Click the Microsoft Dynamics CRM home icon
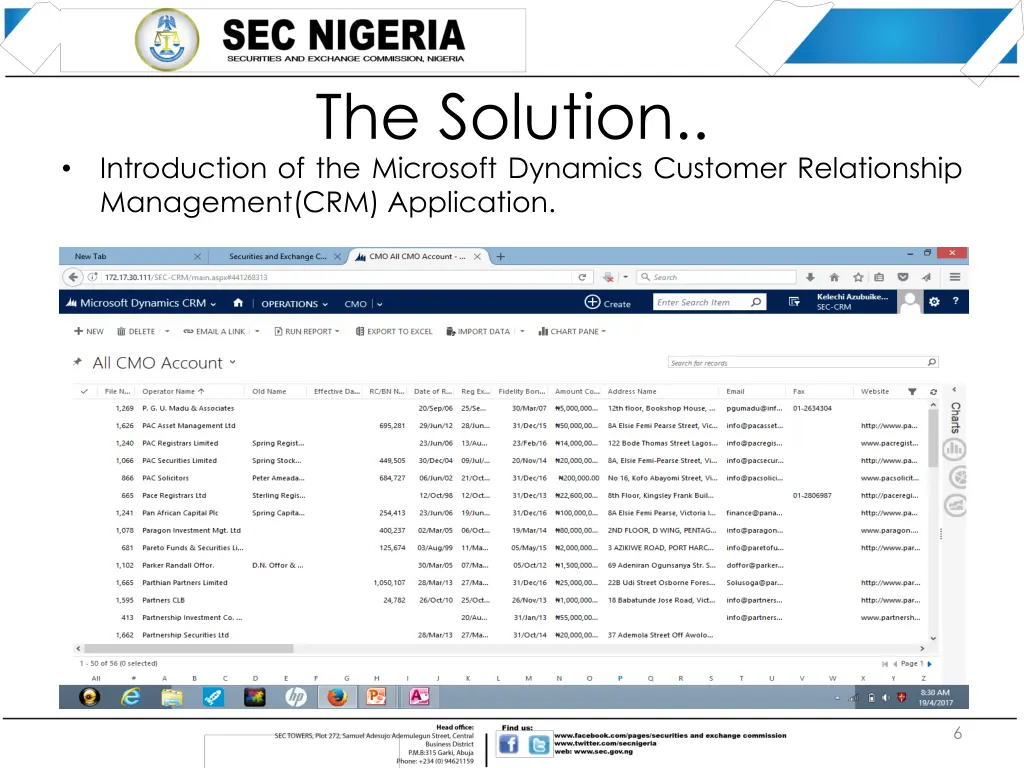The height and width of the screenshot is (768, 1024). [238, 303]
